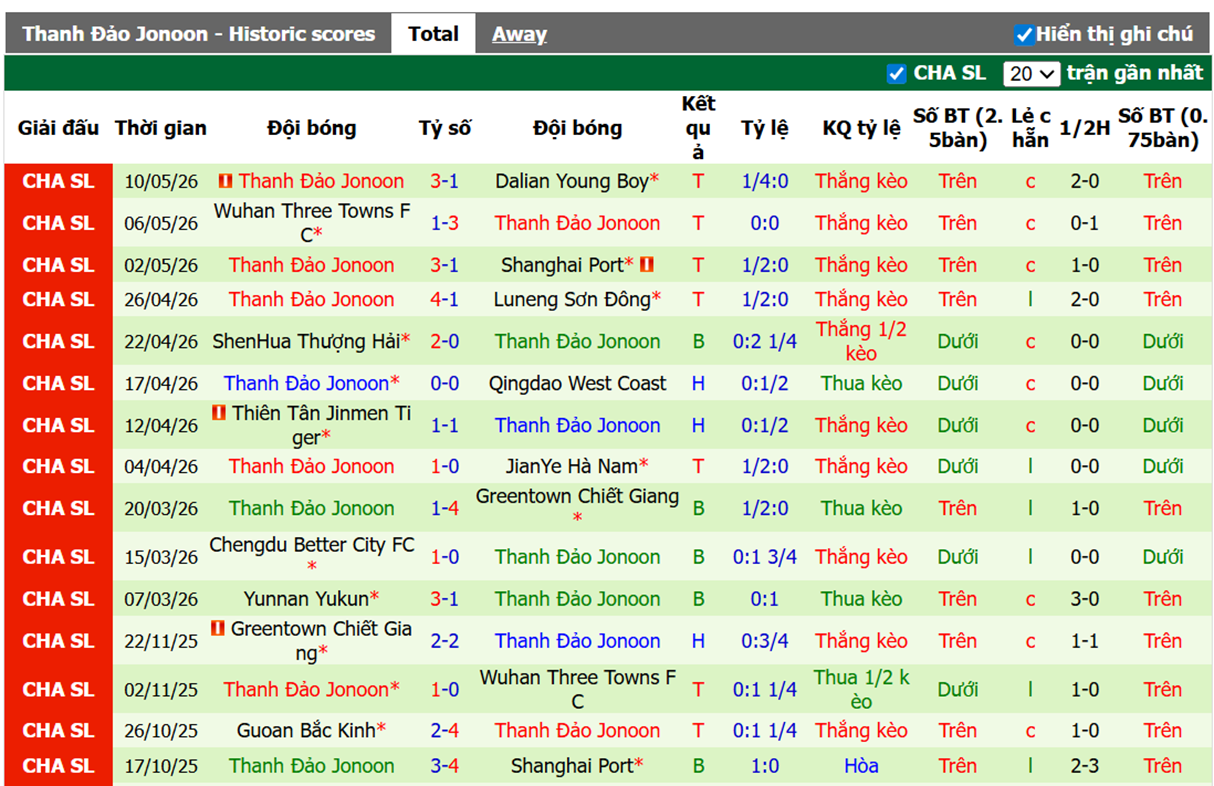Screen dimensions: 1214x786
Task: Click red card icon beside Thanh Đảo Jonoon 10/05/26
Action: (225, 181)
